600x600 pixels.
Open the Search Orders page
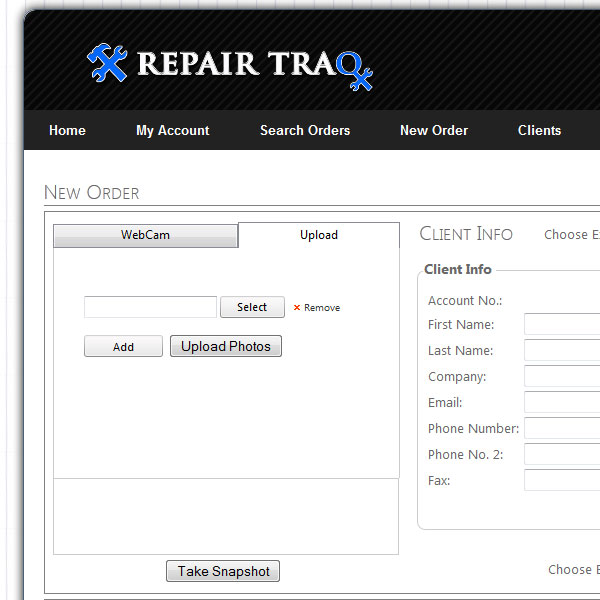pyautogui.click(x=305, y=130)
